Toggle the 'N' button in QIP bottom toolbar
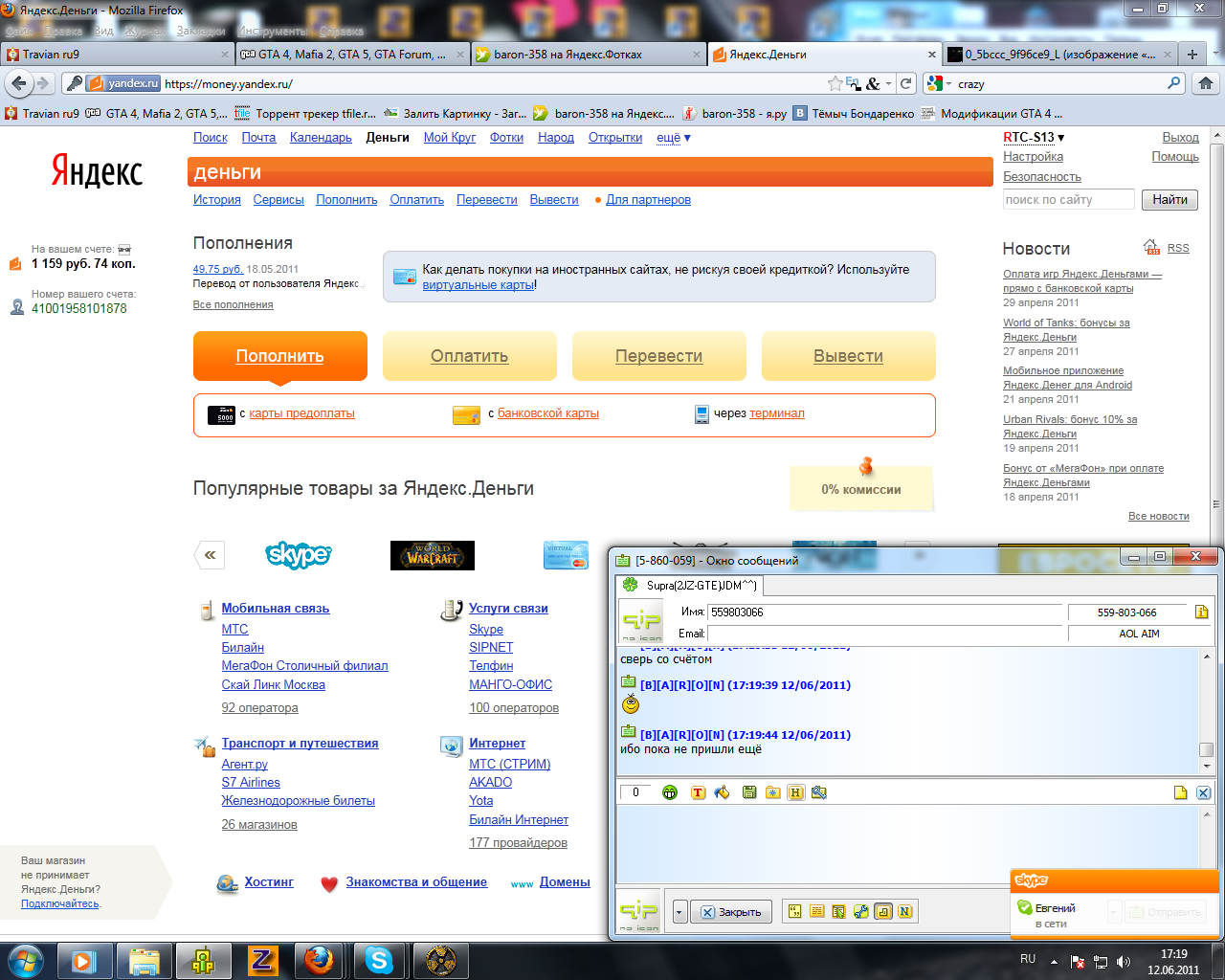 [x=904, y=912]
